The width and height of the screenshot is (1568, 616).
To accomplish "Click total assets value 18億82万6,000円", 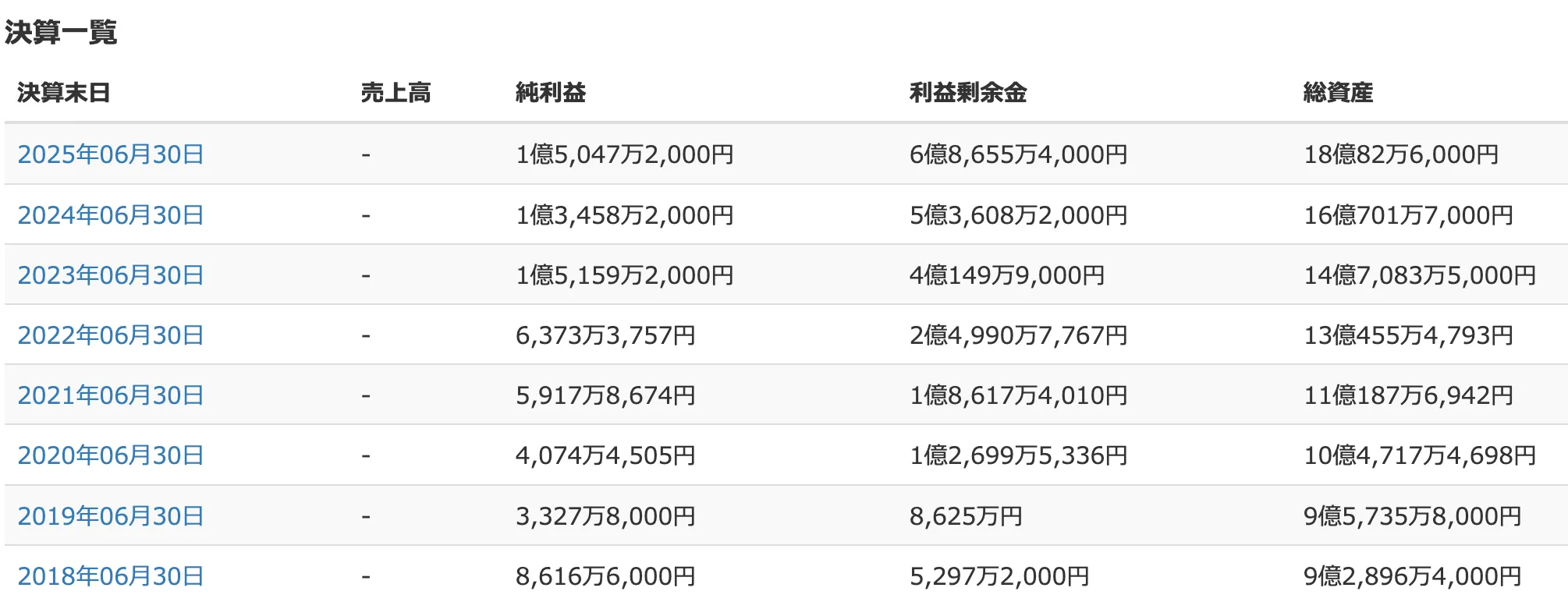I will tap(1401, 154).
